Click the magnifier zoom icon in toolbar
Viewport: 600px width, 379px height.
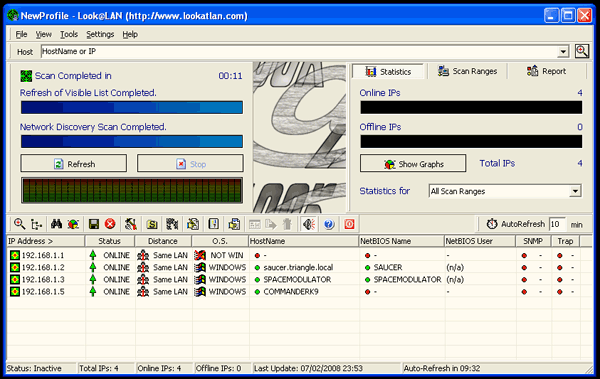pos(20,224)
